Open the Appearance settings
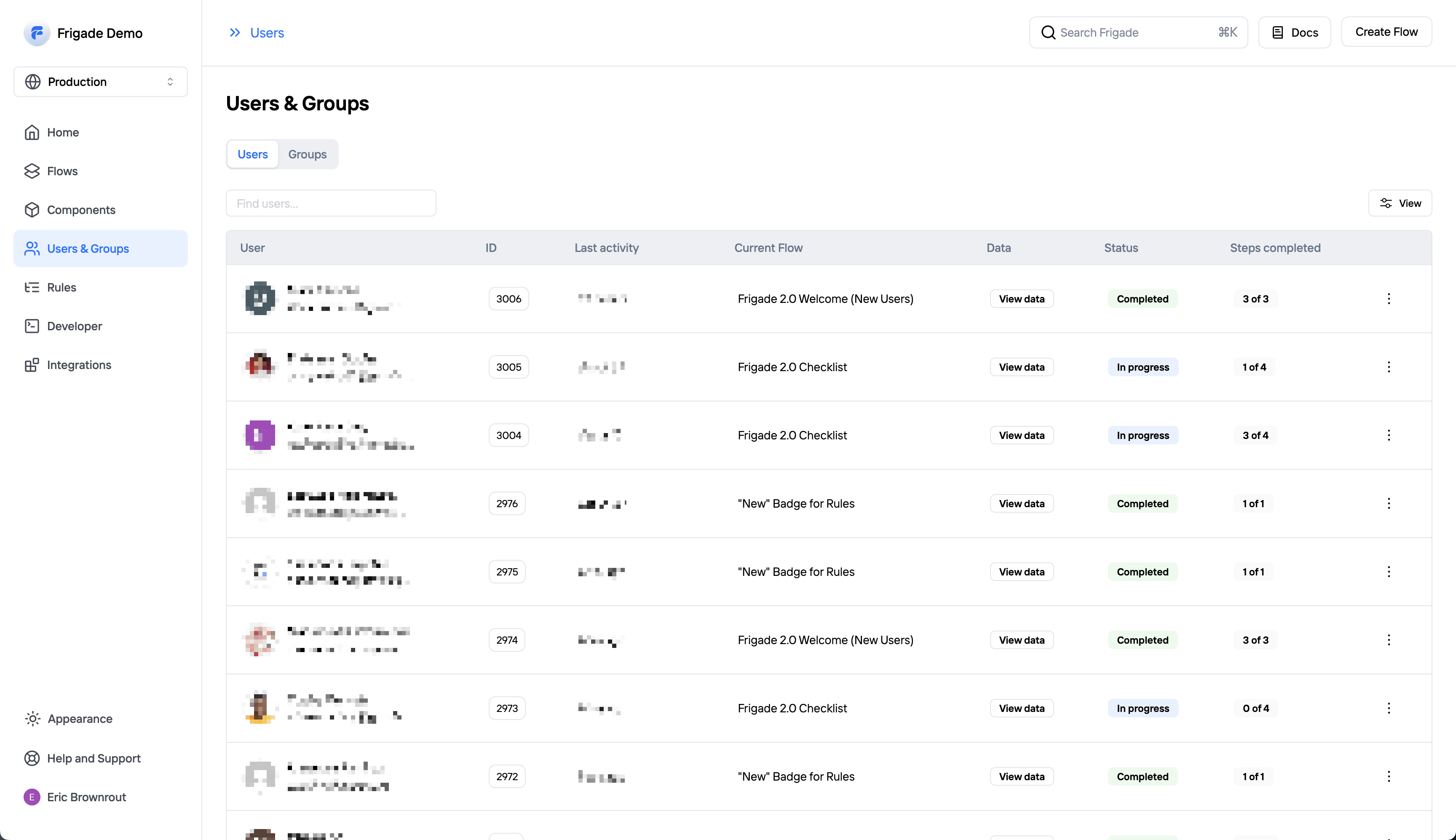The image size is (1456, 840). point(80,719)
